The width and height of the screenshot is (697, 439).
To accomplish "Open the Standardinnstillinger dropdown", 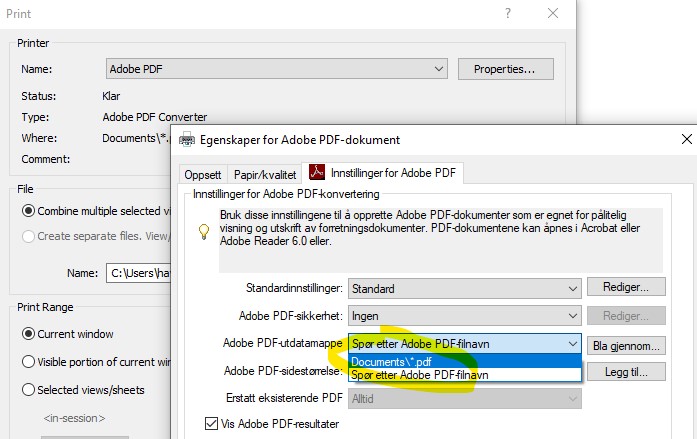I will pos(465,289).
